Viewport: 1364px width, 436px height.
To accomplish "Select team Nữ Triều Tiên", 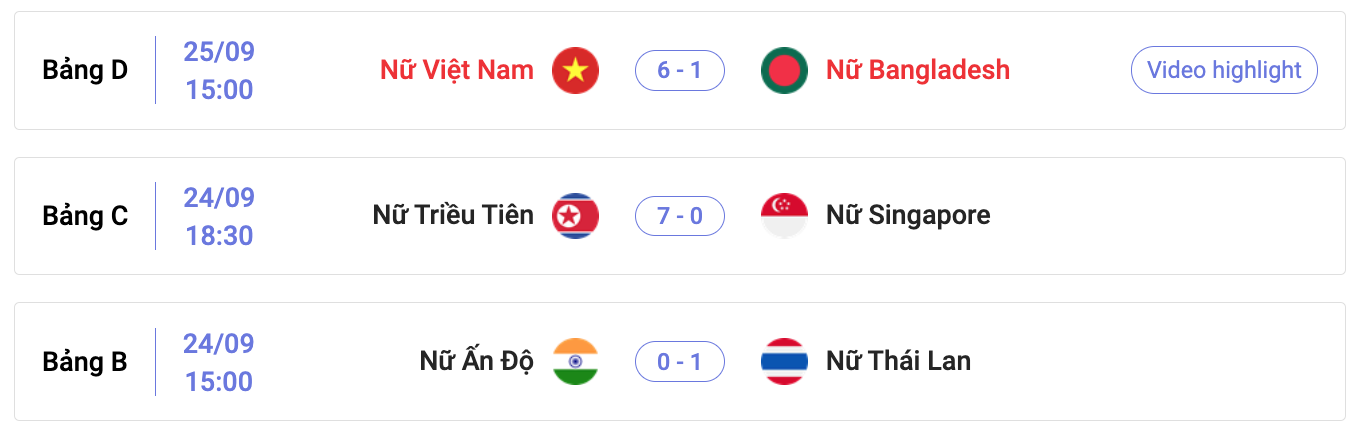I will 453,215.
